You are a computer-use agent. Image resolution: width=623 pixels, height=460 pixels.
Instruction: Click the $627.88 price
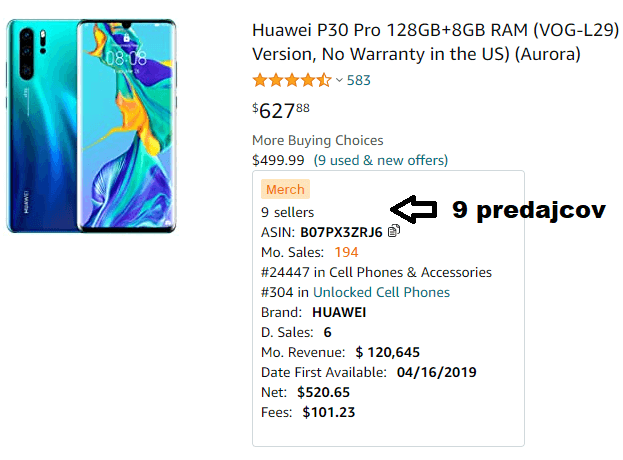(x=281, y=110)
